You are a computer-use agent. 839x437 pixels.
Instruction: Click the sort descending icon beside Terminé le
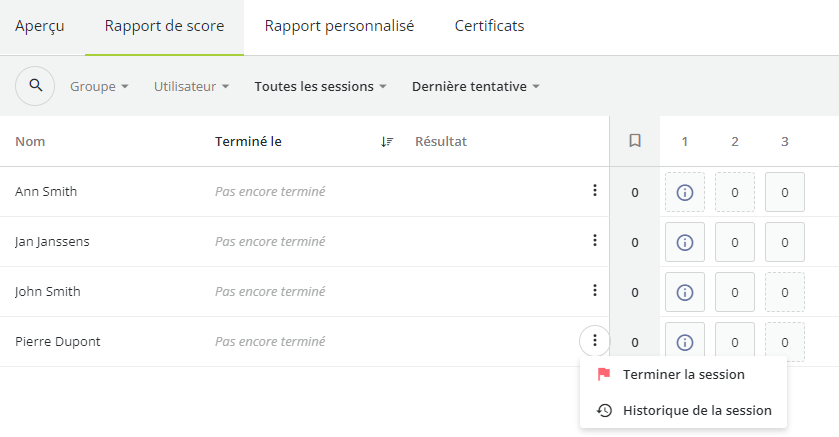pos(387,142)
